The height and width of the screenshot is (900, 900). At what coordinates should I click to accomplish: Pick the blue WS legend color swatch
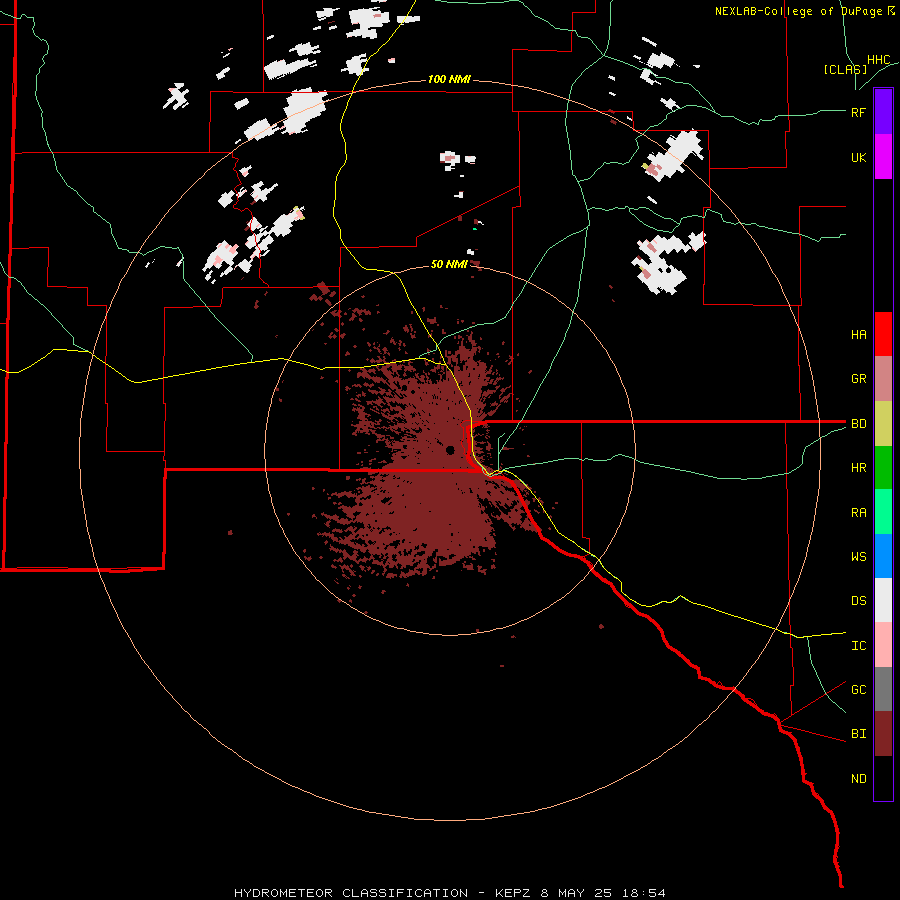pos(883,556)
